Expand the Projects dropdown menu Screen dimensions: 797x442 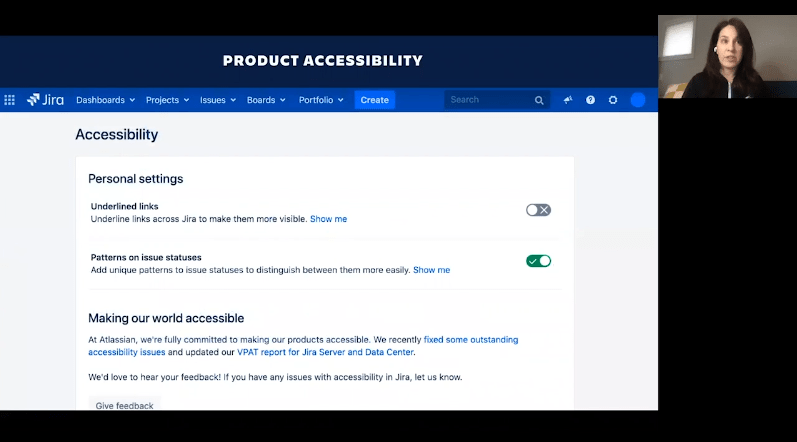click(x=168, y=100)
